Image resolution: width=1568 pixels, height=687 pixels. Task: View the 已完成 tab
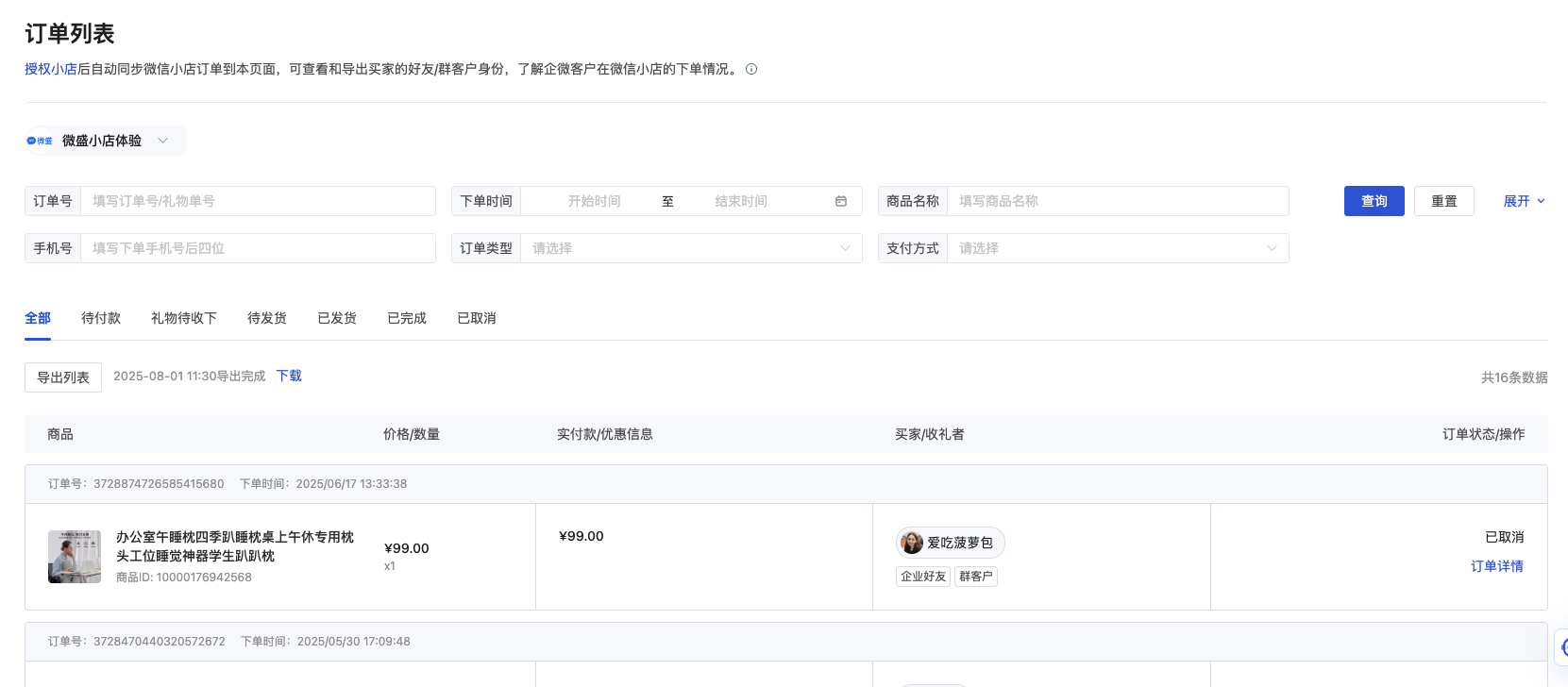[407, 318]
